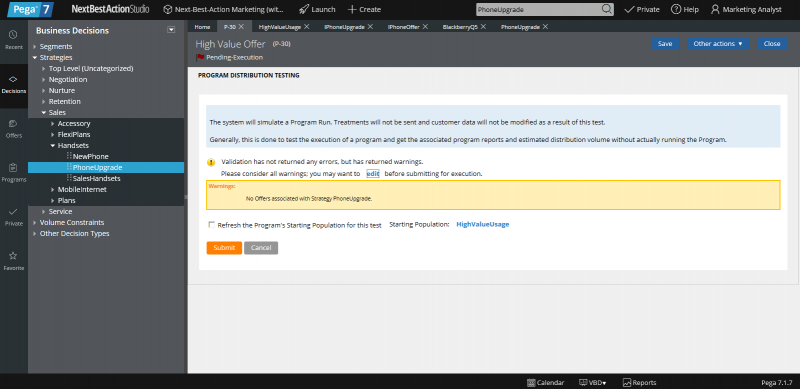
Task: Click the edit link in validation message
Action: pos(372,174)
